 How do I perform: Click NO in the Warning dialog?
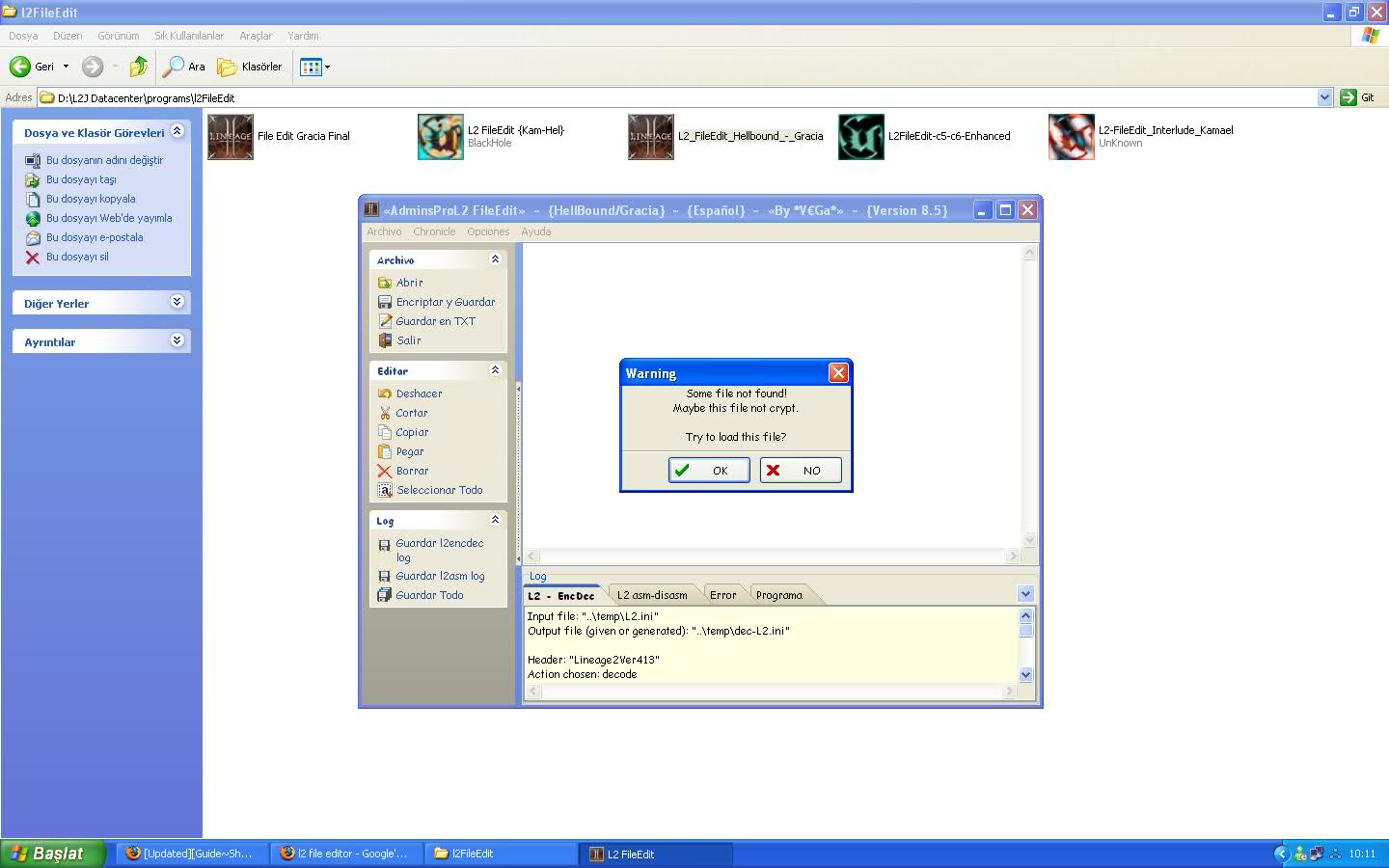(801, 471)
